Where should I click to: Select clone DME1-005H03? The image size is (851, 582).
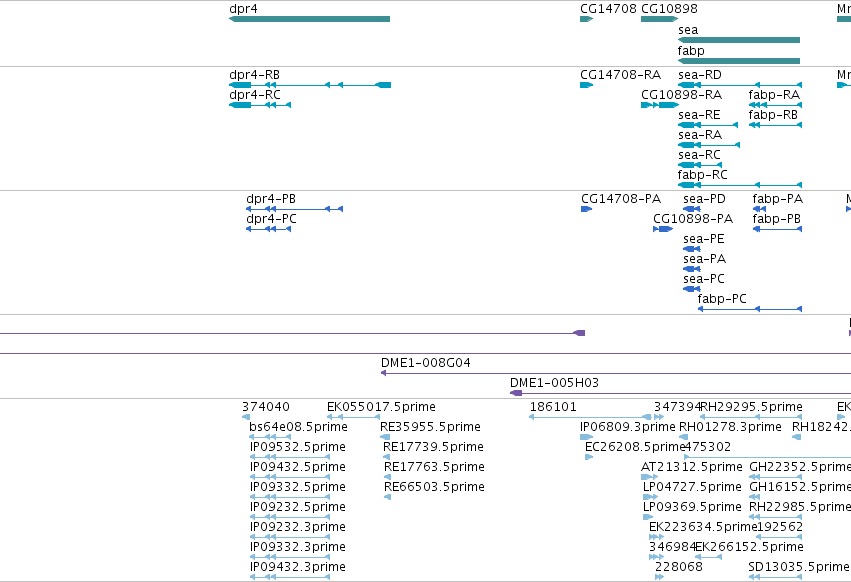click(681, 393)
